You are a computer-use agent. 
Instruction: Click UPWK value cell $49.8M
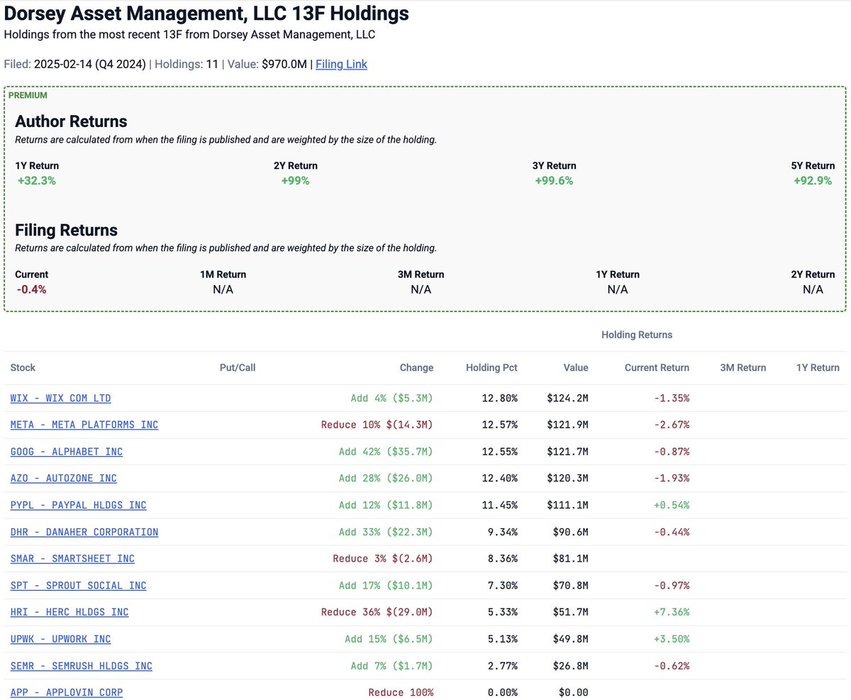(x=570, y=639)
